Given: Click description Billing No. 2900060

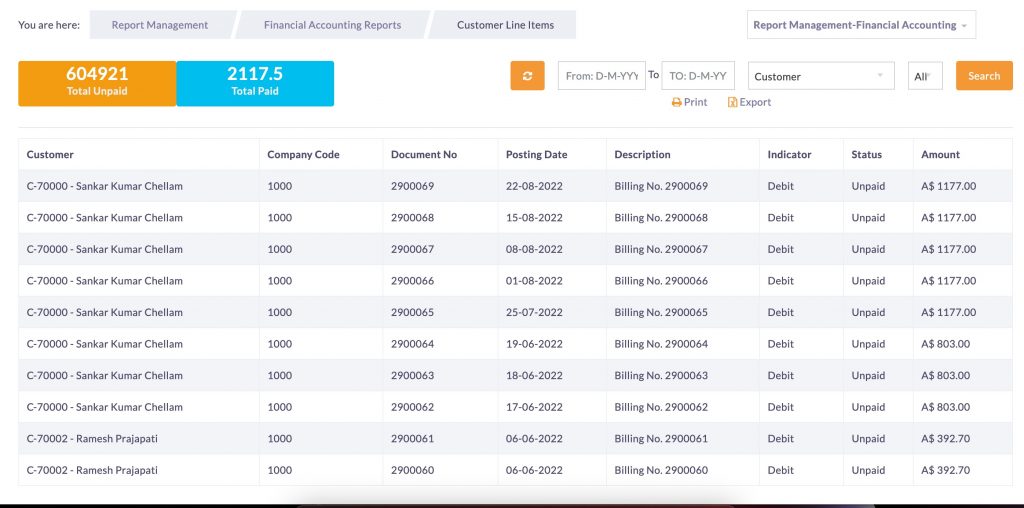Looking at the screenshot, I should click(661, 470).
